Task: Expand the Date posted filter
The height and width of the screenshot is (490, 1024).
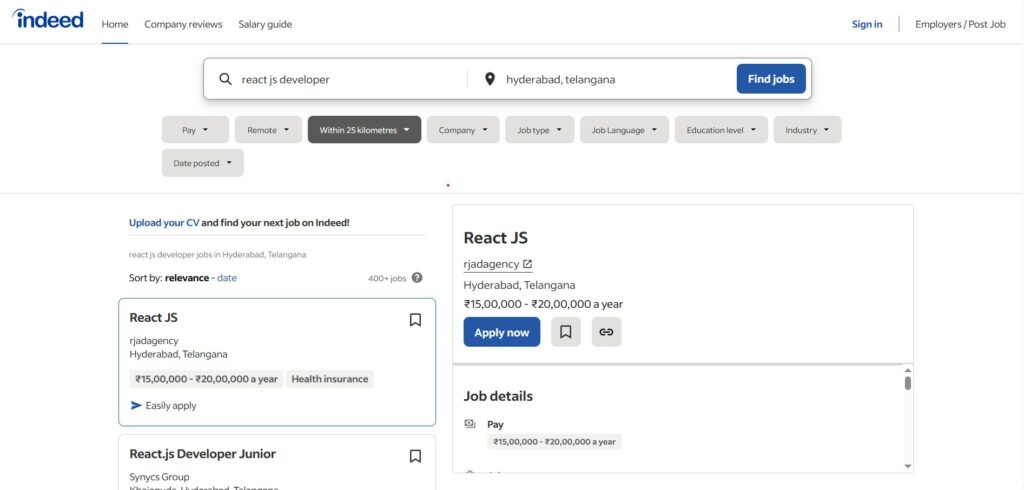Action: tap(202, 163)
